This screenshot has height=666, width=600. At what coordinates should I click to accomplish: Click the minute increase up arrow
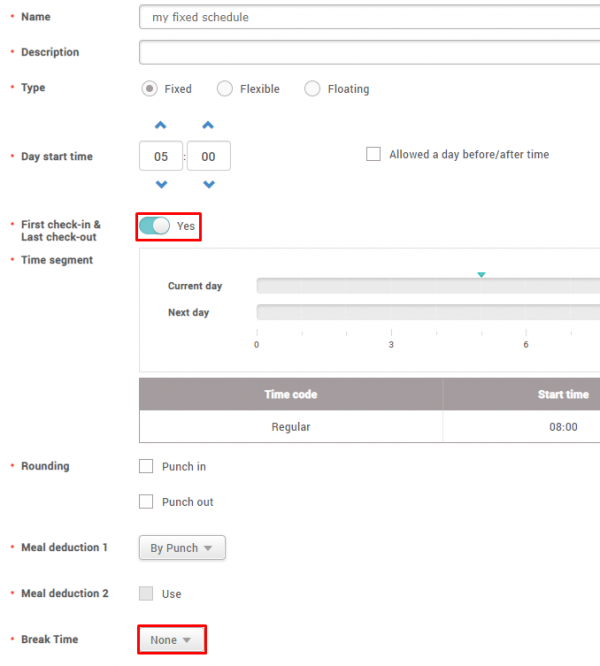point(208,125)
